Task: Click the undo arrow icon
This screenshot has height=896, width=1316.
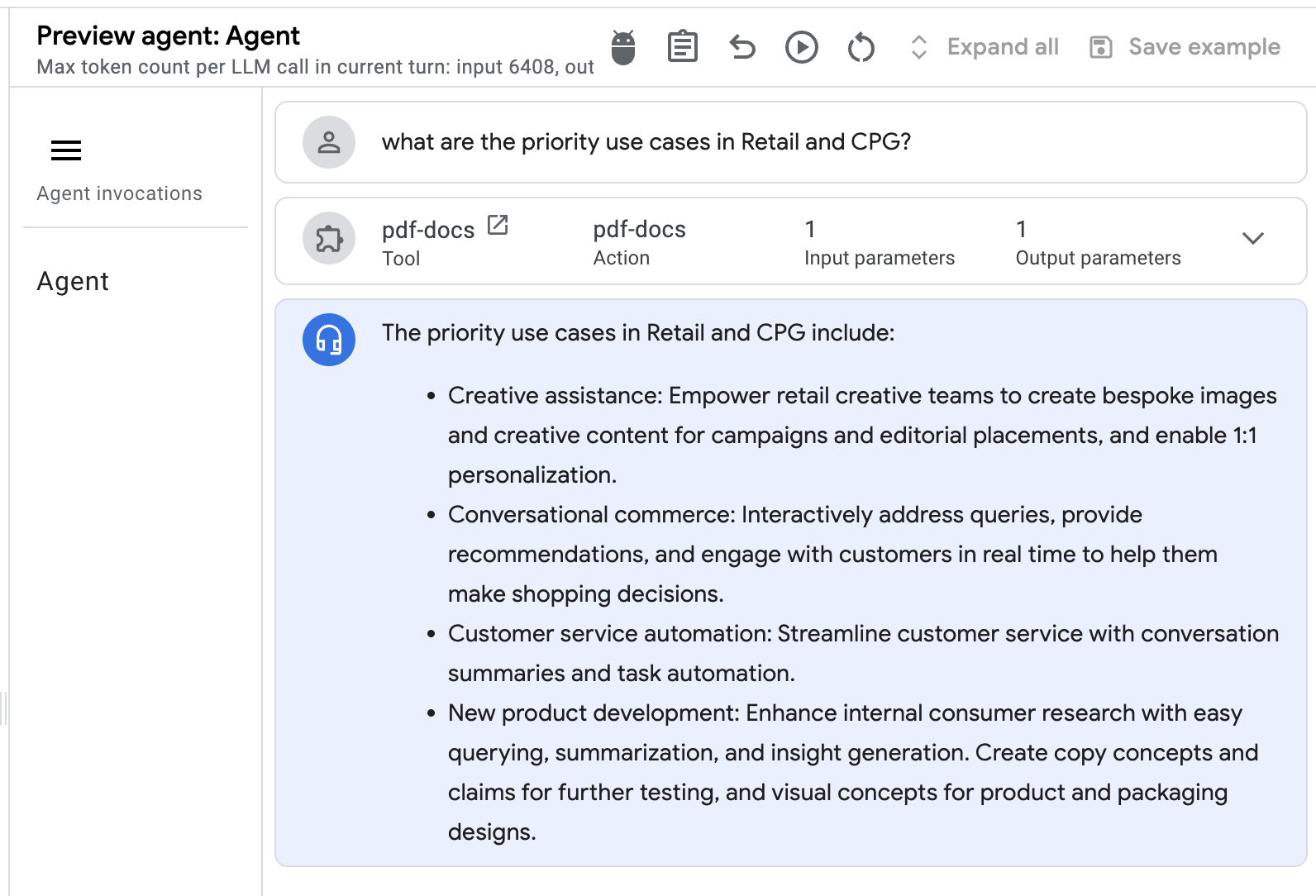Action: tap(742, 47)
